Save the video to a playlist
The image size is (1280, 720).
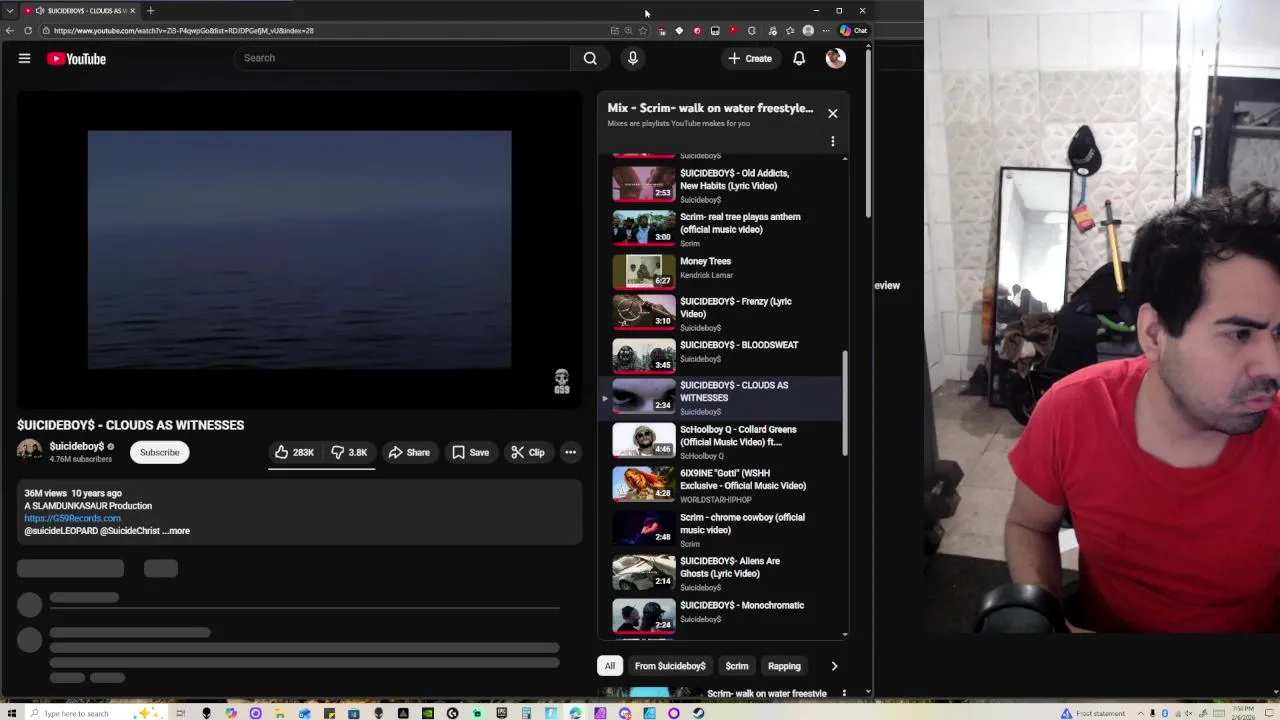[470, 452]
